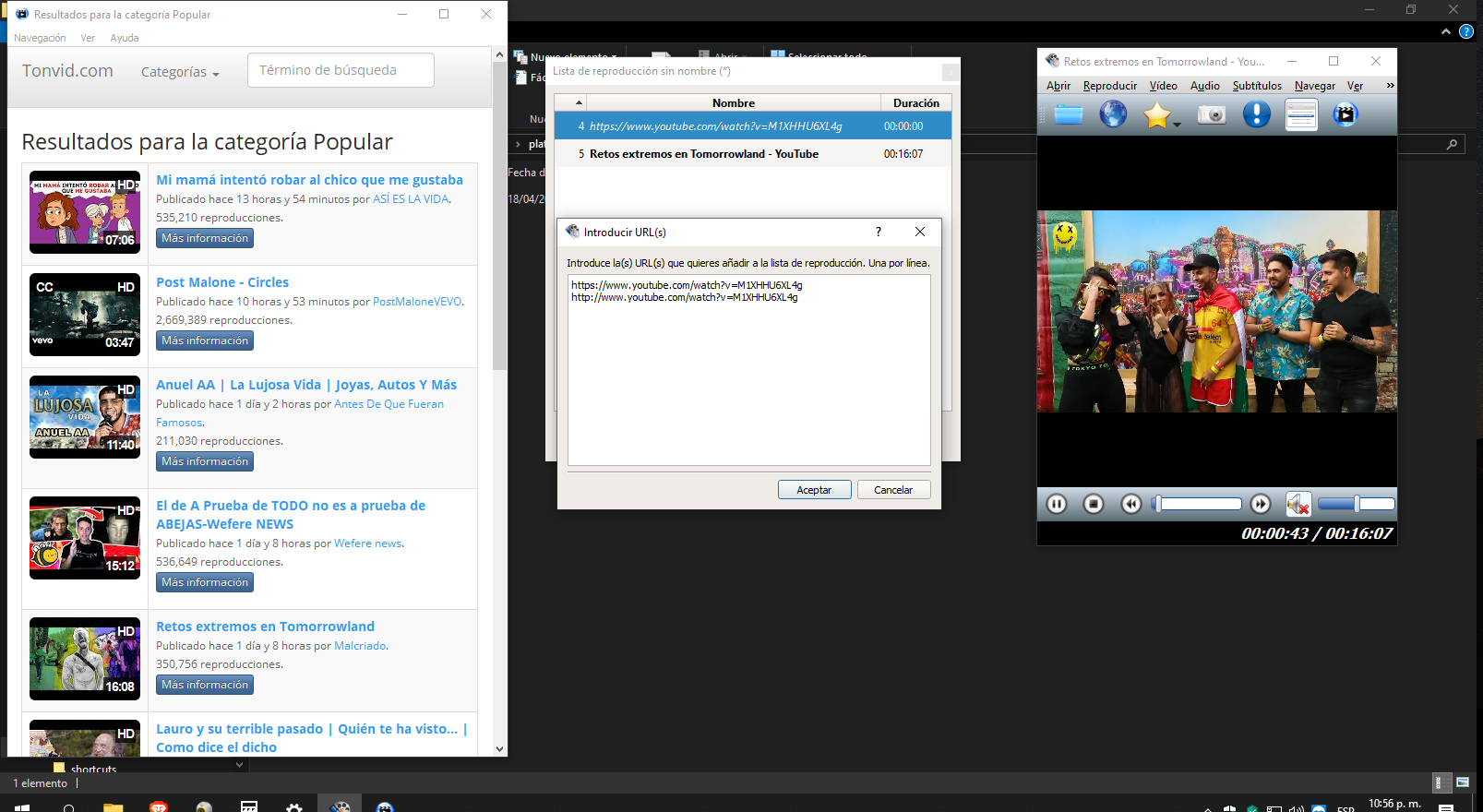The width and height of the screenshot is (1483, 812).
Task: Click the Término de búsqueda search field
Action: [341, 70]
